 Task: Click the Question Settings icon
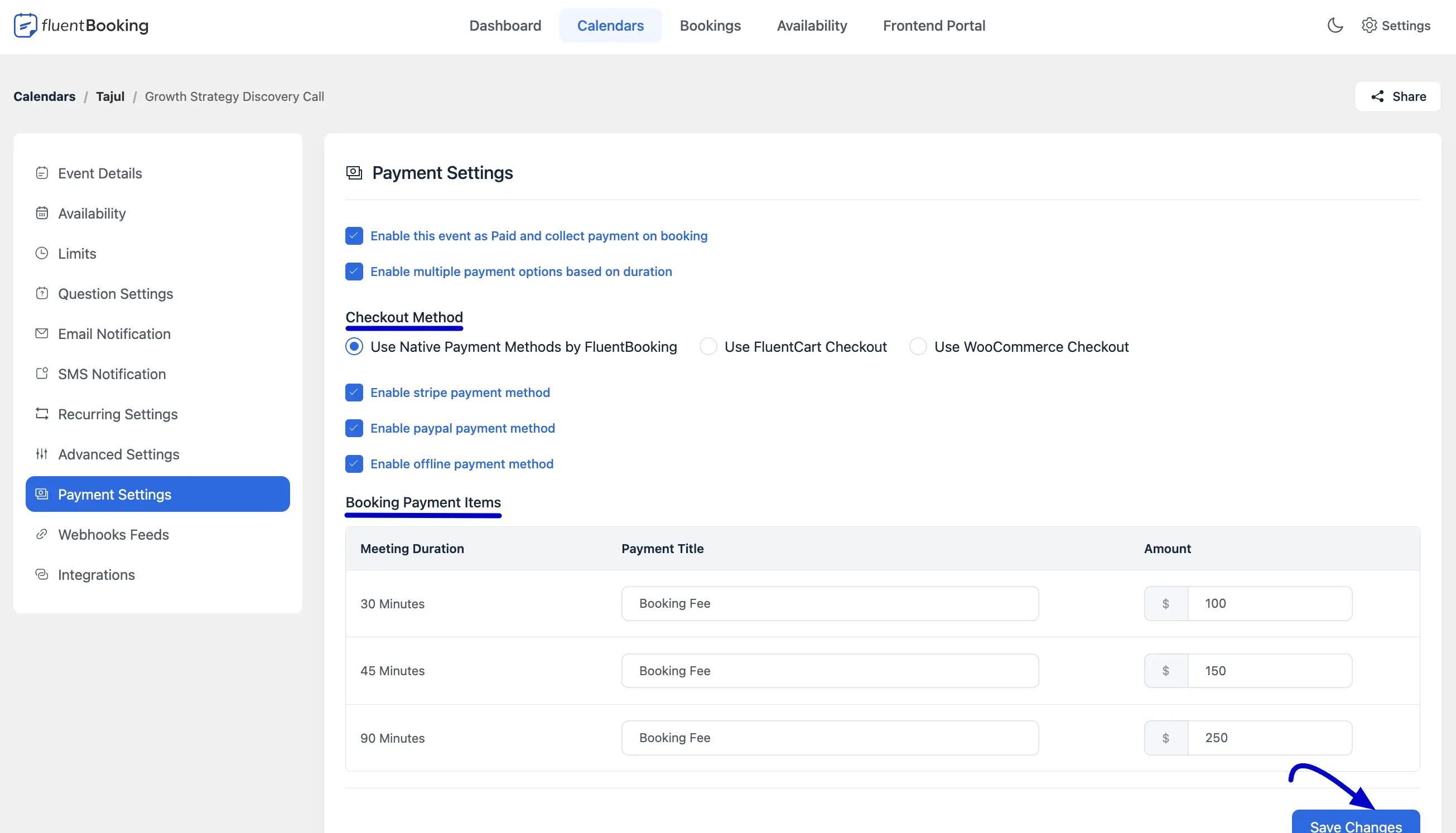[42, 293]
